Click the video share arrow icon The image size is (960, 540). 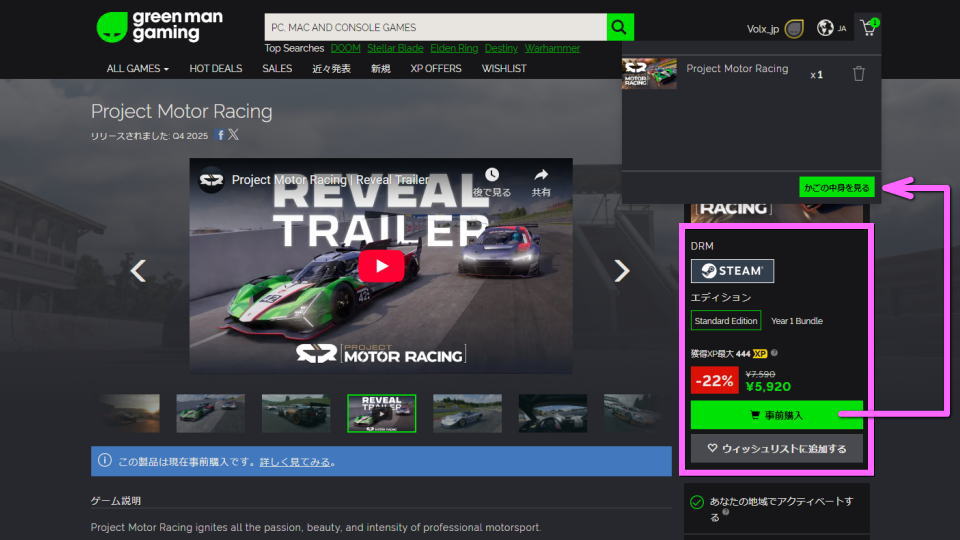coord(541,175)
